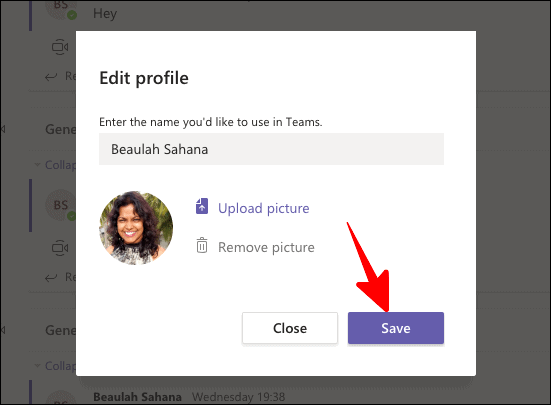This screenshot has height=405, width=551.
Task: Save the profile changes
Action: (x=396, y=328)
